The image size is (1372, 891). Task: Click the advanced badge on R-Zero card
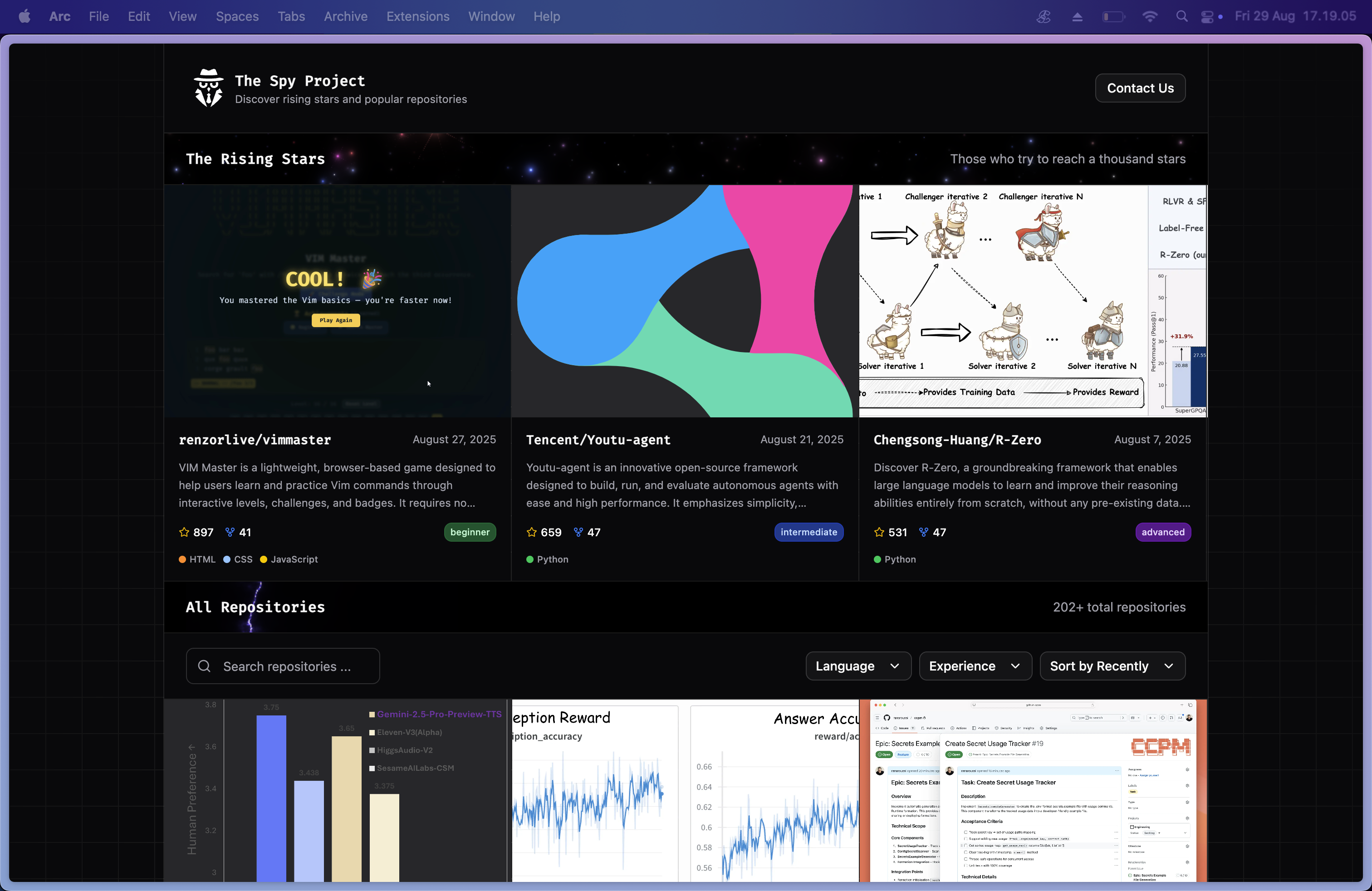pos(1163,532)
